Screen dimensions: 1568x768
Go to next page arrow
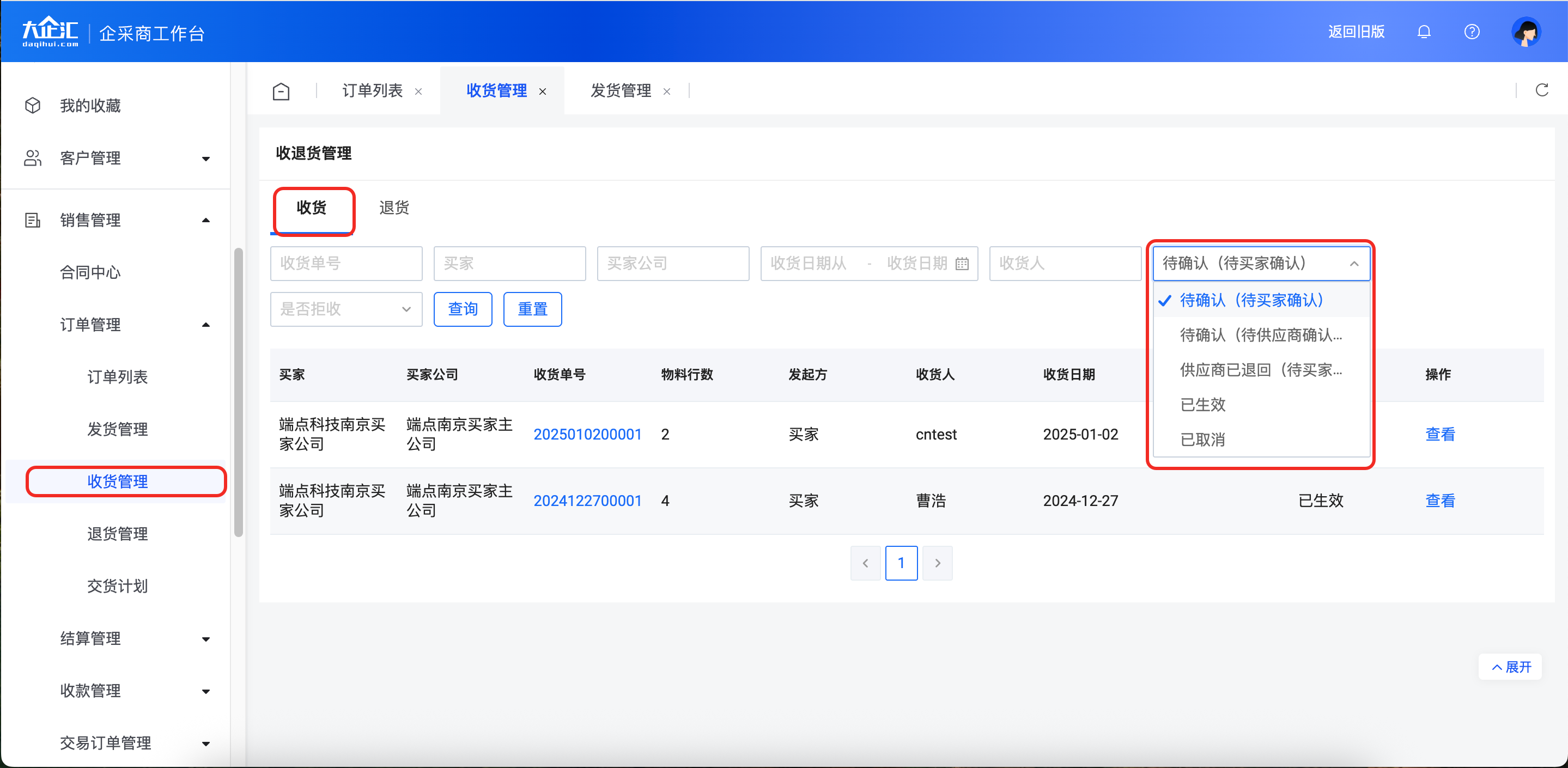pos(938,563)
